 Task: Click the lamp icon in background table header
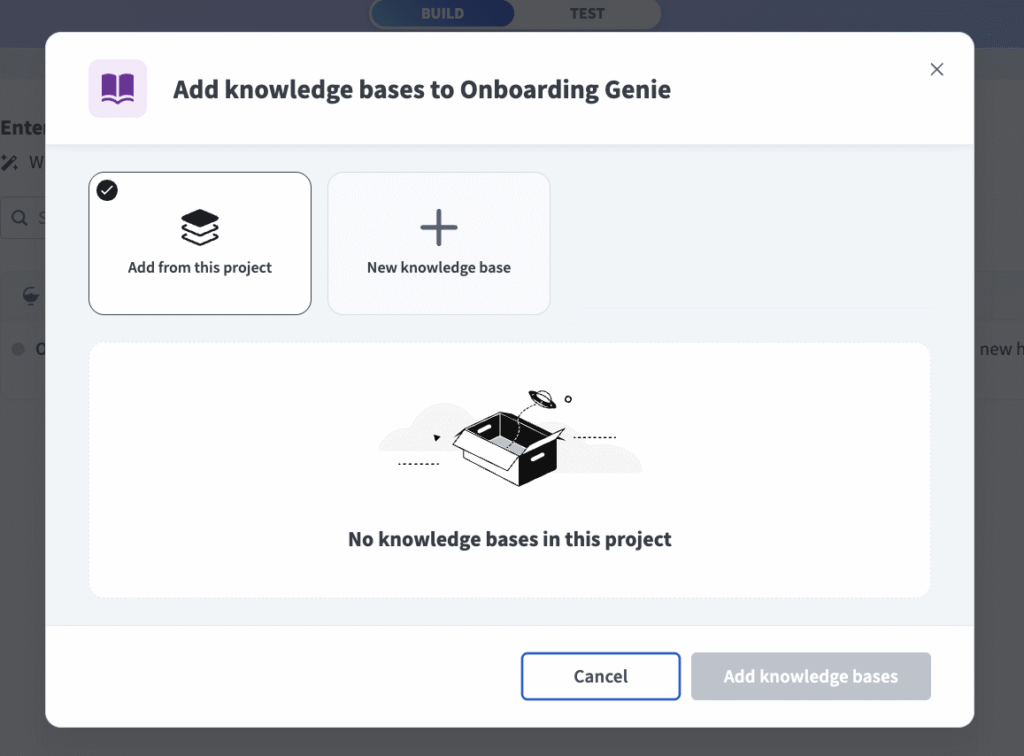(x=31, y=295)
